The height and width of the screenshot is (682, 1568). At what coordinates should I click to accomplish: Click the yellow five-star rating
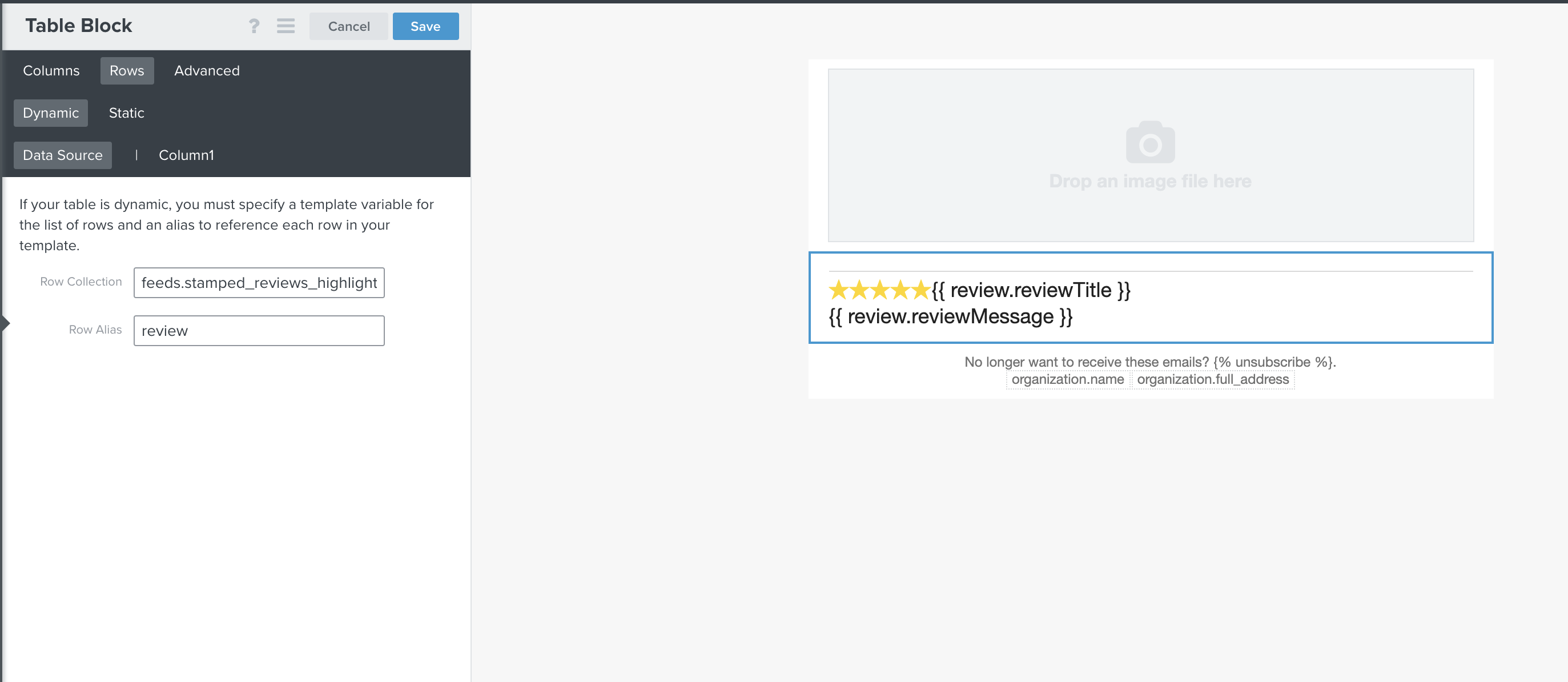(x=879, y=290)
